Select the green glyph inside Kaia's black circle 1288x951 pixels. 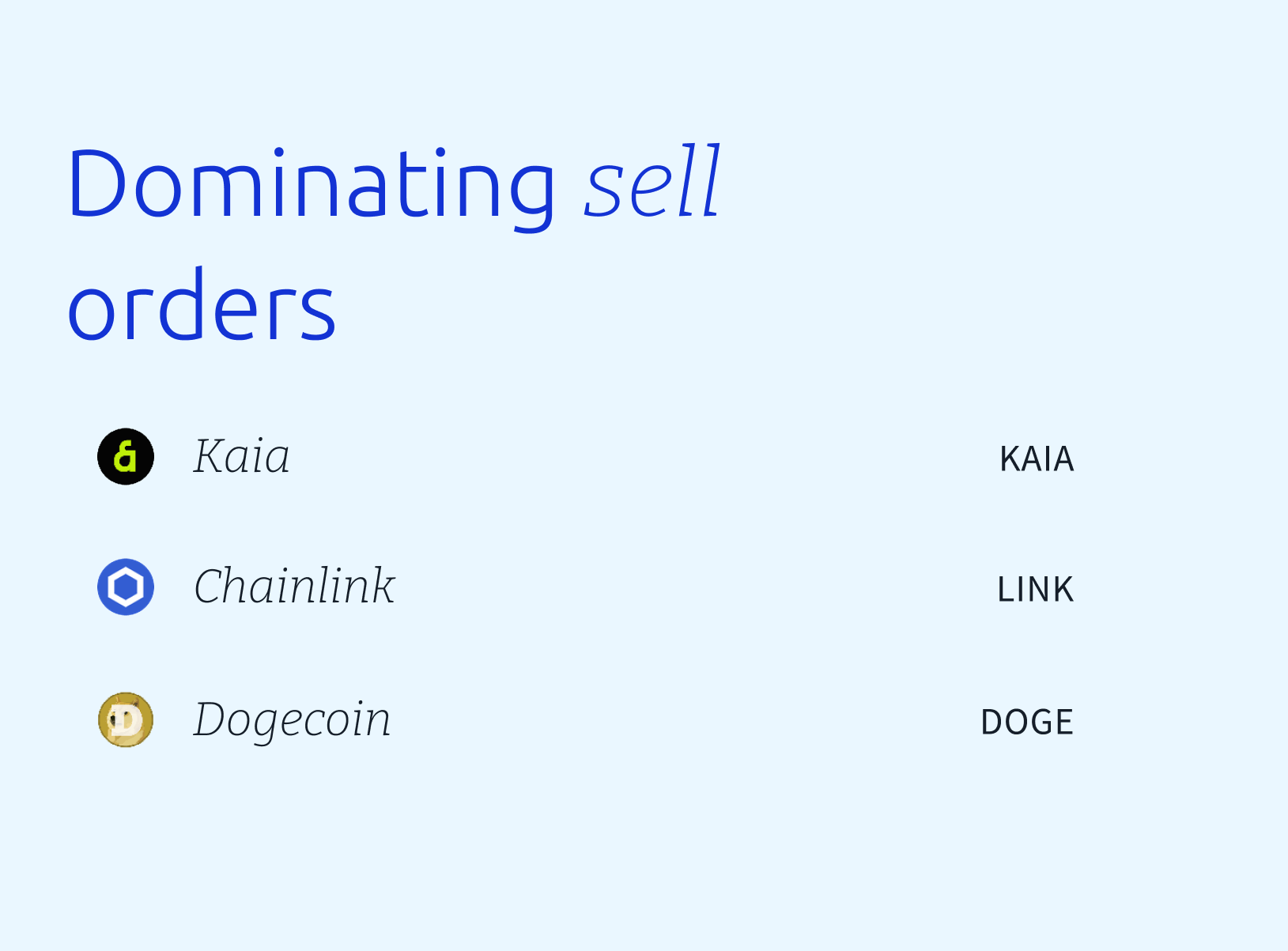[125, 457]
